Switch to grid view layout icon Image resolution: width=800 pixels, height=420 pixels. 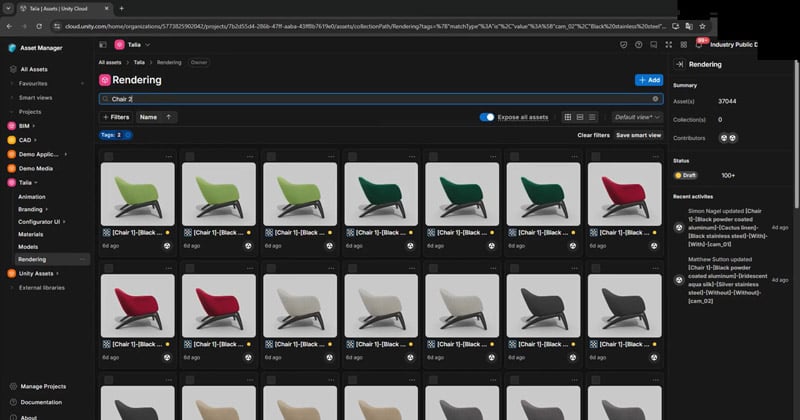(568, 117)
